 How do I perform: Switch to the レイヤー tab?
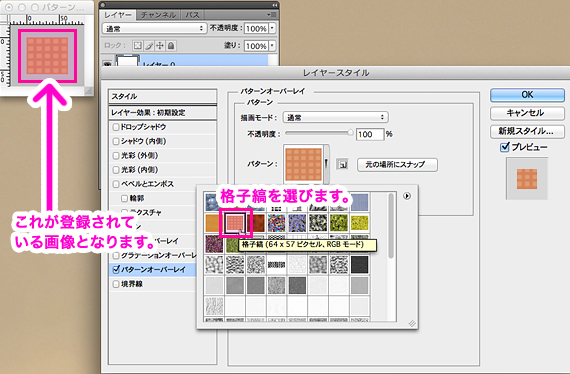pyautogui.click(x=118, y=15)
